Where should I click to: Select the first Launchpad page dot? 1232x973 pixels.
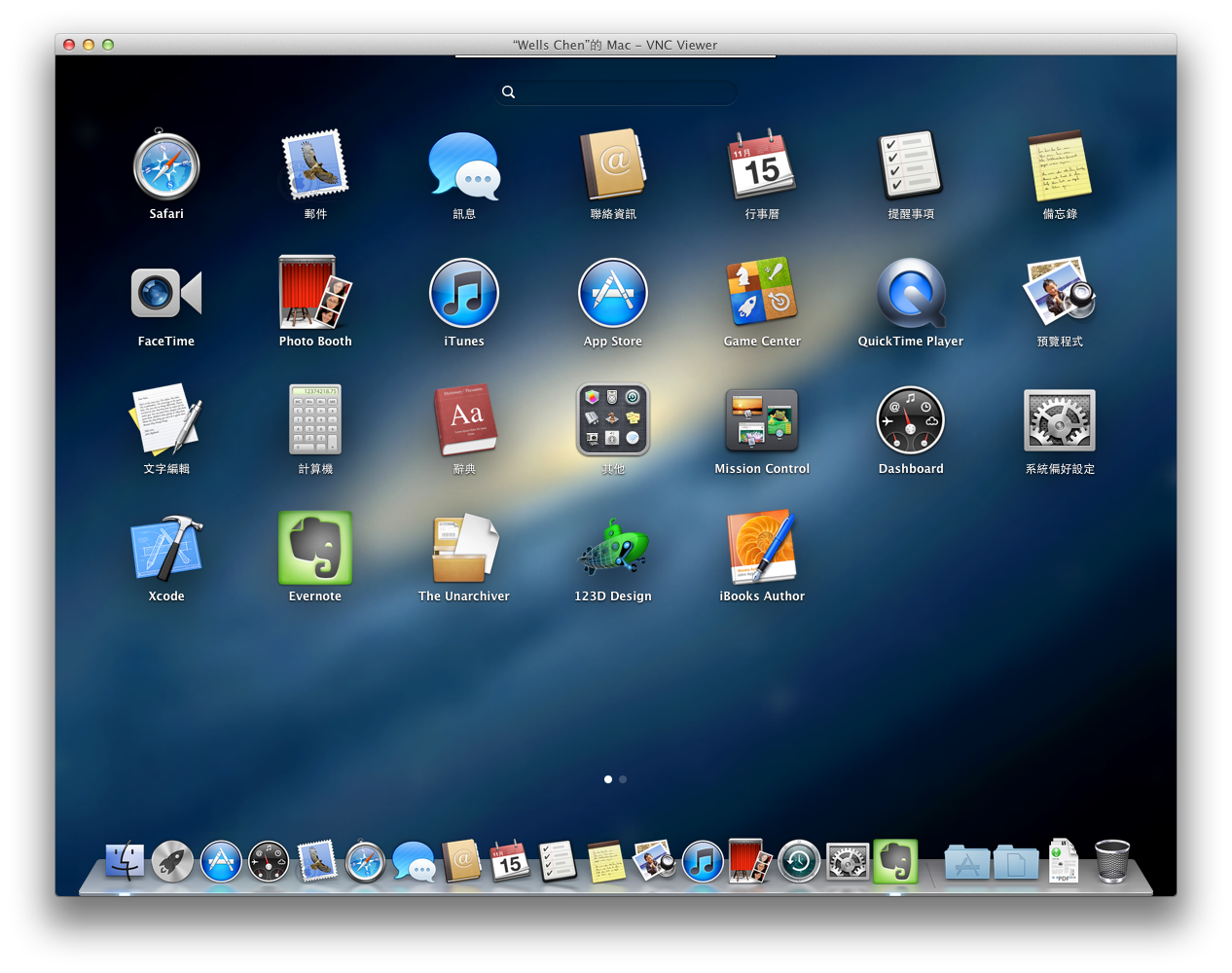click(x=608, y=779)
